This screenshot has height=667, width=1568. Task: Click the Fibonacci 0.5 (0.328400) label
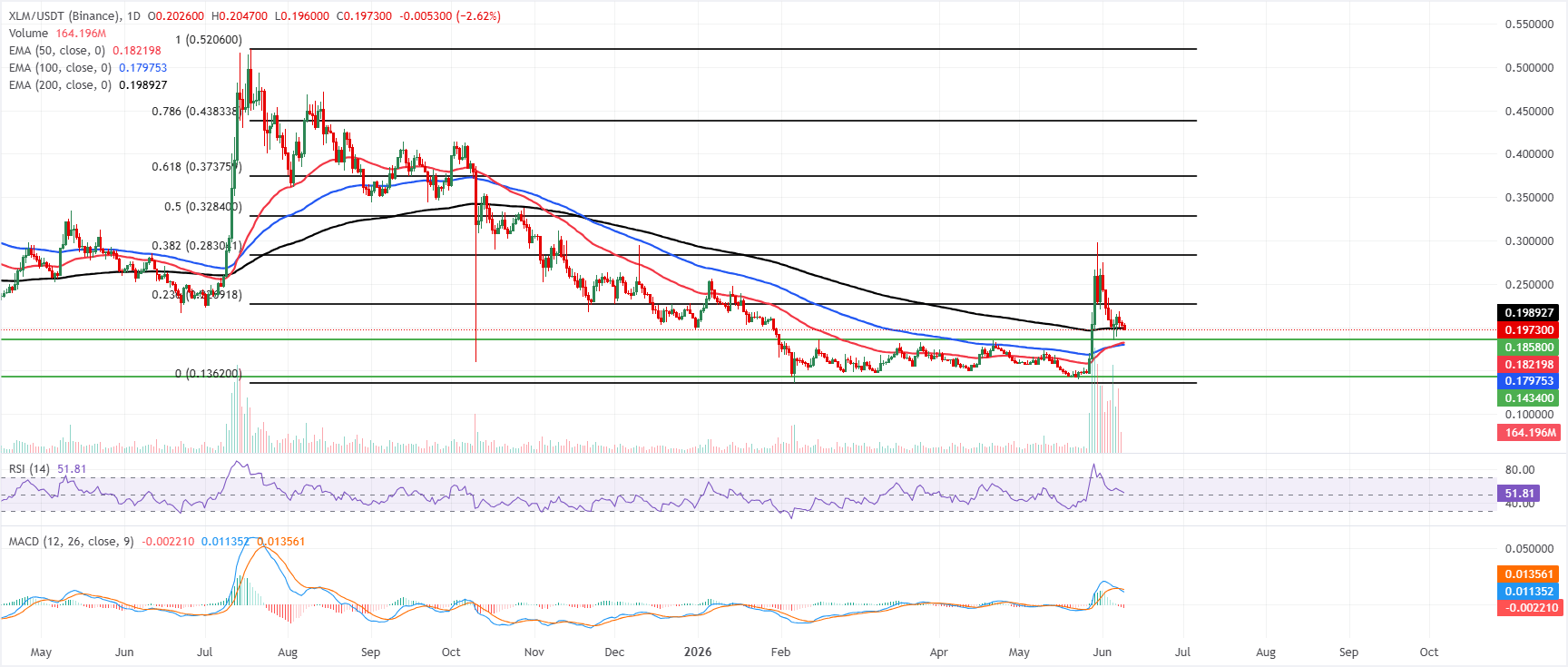tap(203, 207)
